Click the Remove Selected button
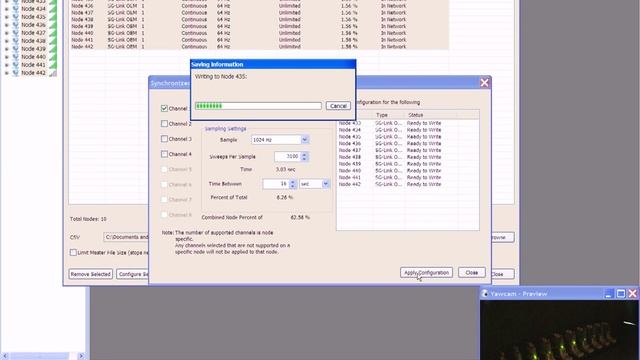 90,274
